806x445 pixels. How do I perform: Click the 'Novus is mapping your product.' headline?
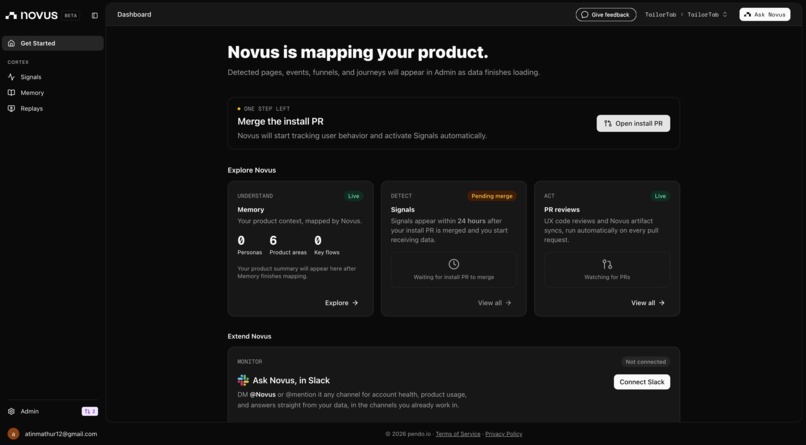(x=358, y=52)
